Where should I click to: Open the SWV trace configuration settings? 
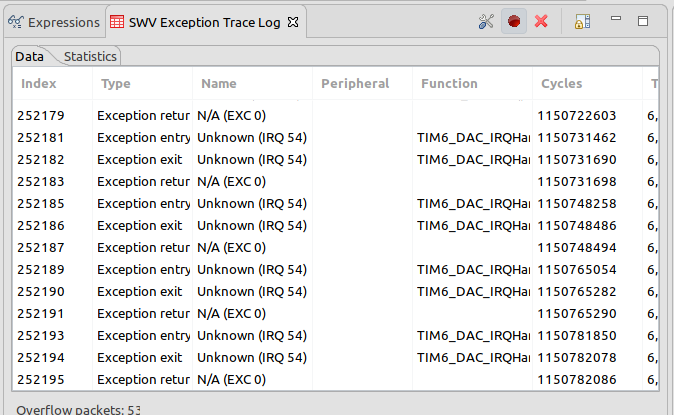point(487,21)
